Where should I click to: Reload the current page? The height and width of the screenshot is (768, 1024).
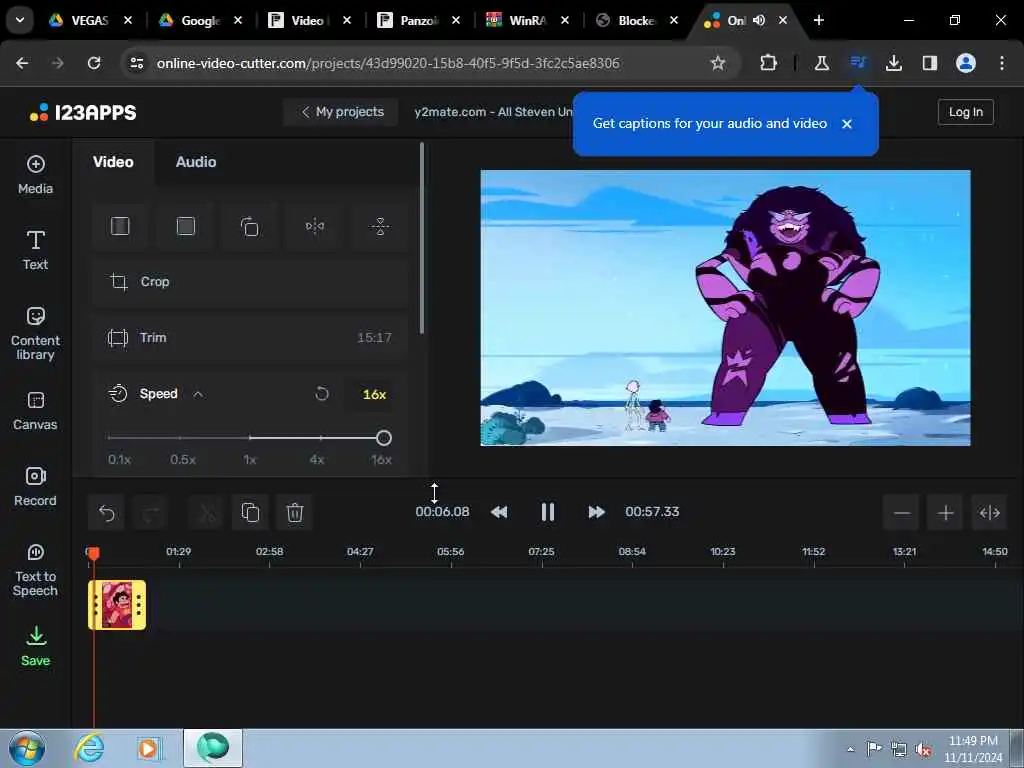[94, 63]
